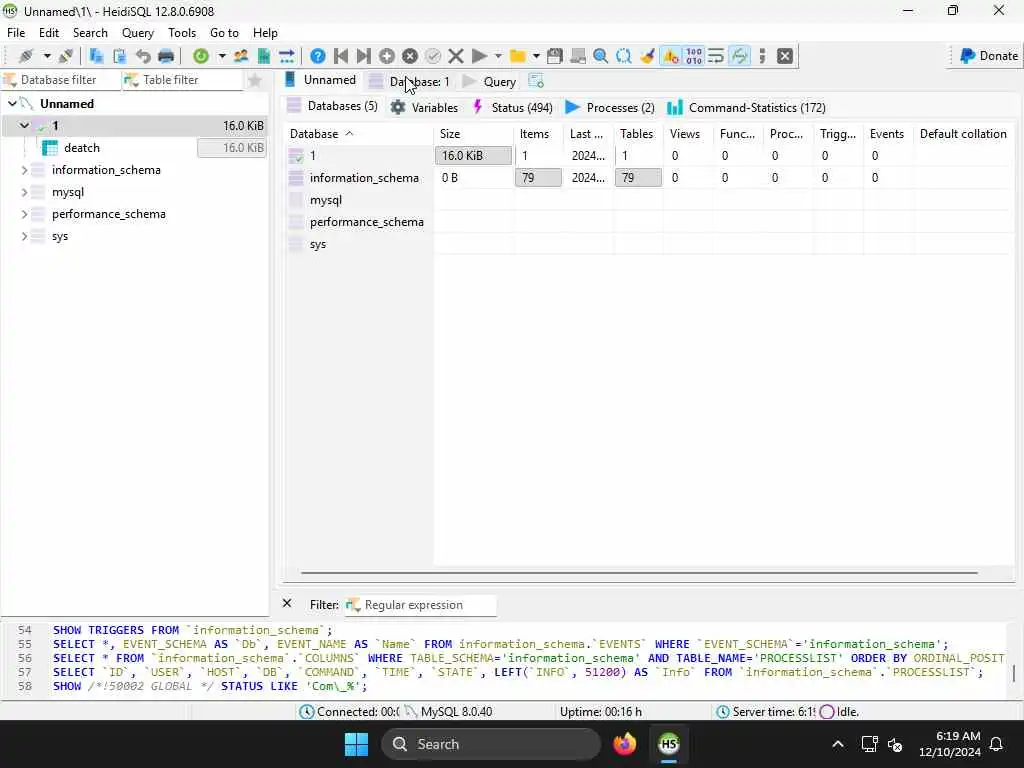This screenshot has width=1024, height=768.
Task: Collapse database 1 in the tree
Action: [24, 125]
